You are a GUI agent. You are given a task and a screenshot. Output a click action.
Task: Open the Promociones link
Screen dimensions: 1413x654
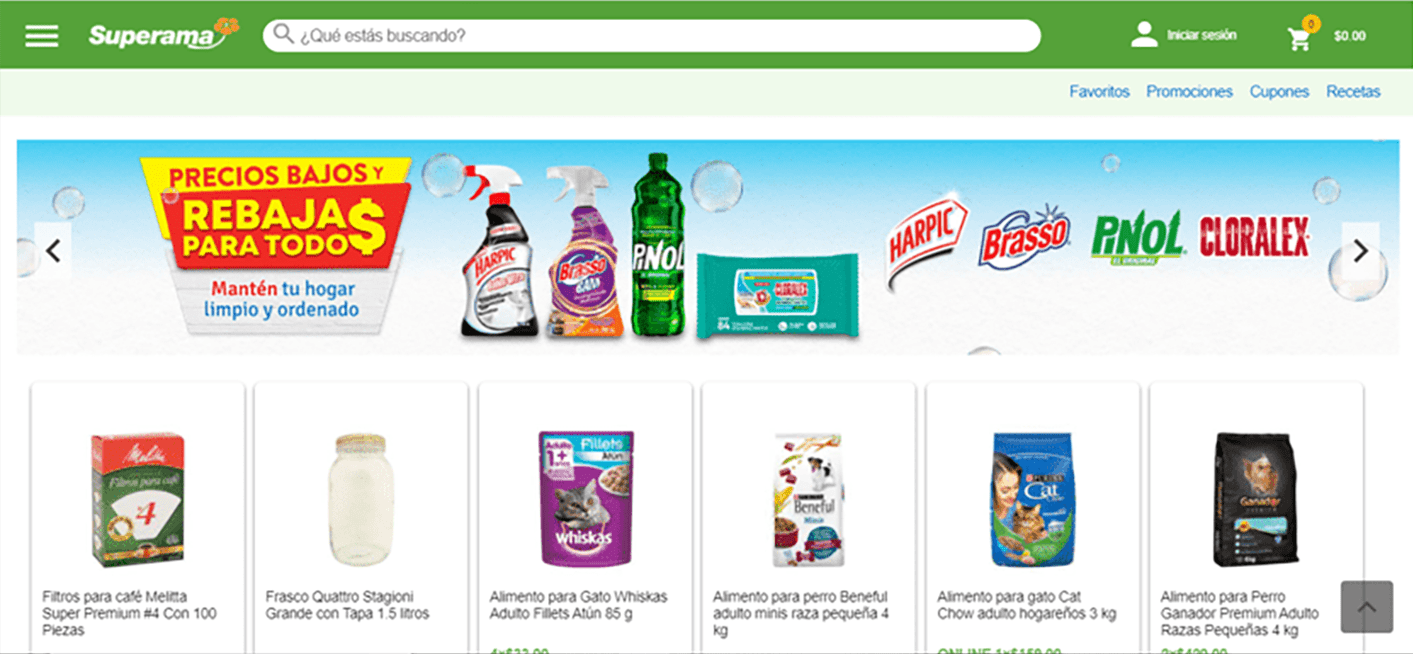tap(1189, 91)
